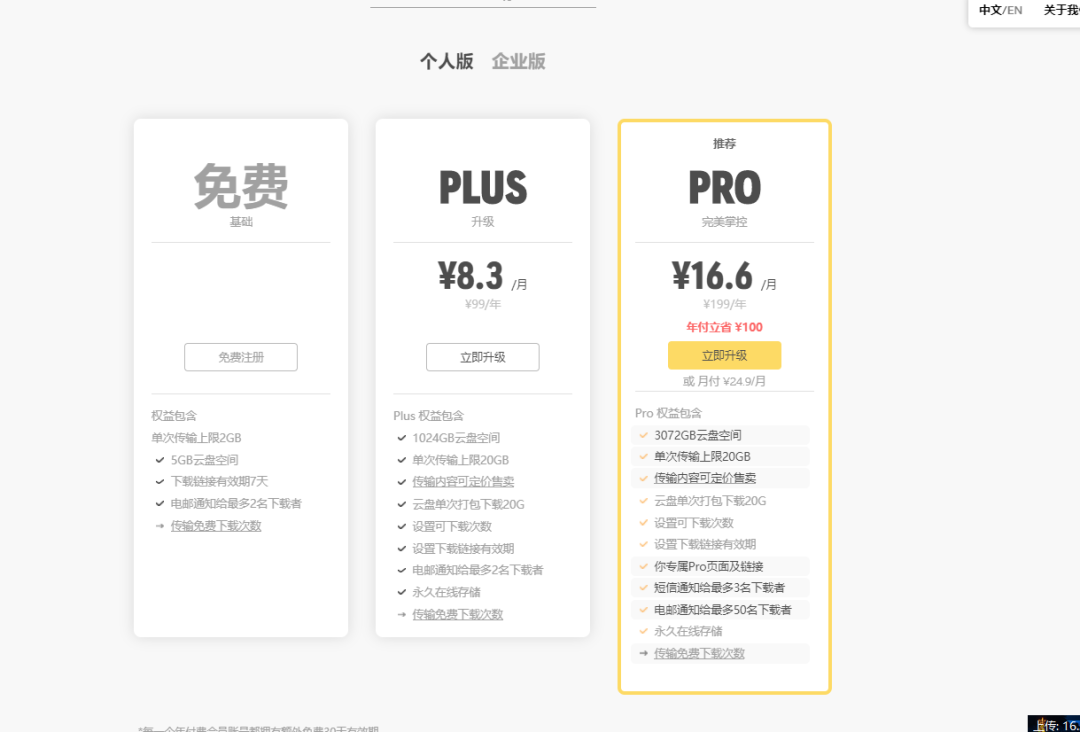Screen dimensions: 1080x732
Task: Click 云盘单次打包下载20G in PRO card
Action: (x=710, y=501)
